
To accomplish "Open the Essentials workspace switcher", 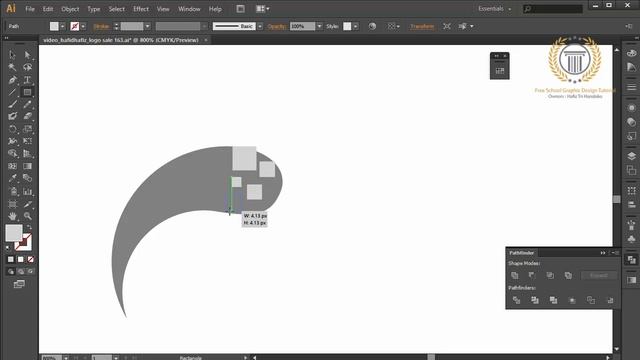I will click(x=494, y=9).
